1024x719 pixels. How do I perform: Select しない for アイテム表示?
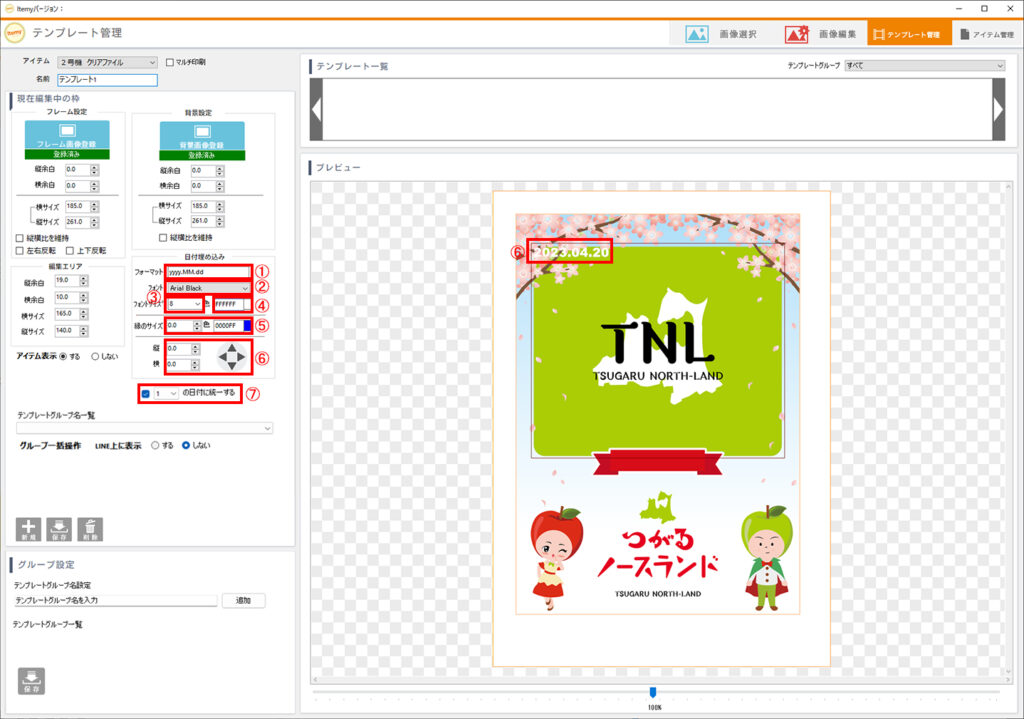[96, 356]
